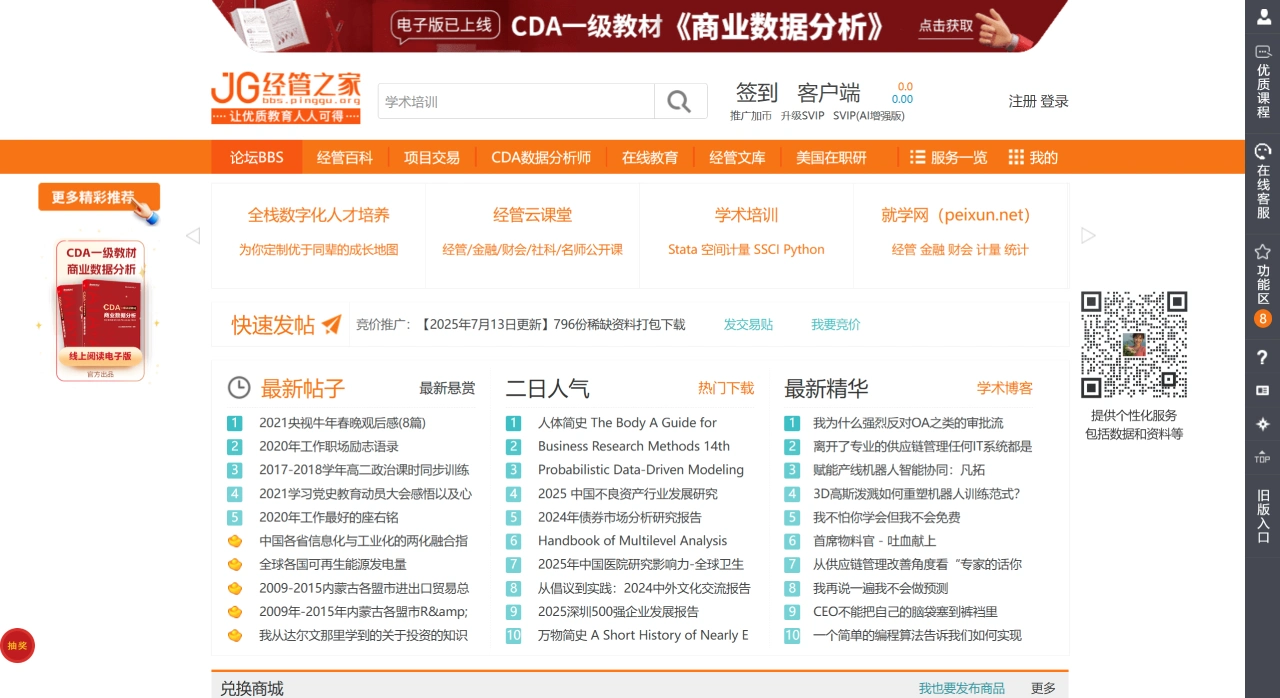Image resolution: width=1280 pixels, height=698 pixels.
Task: Click the user profile icon in the sidebar
Action: tap(1262, 17)
